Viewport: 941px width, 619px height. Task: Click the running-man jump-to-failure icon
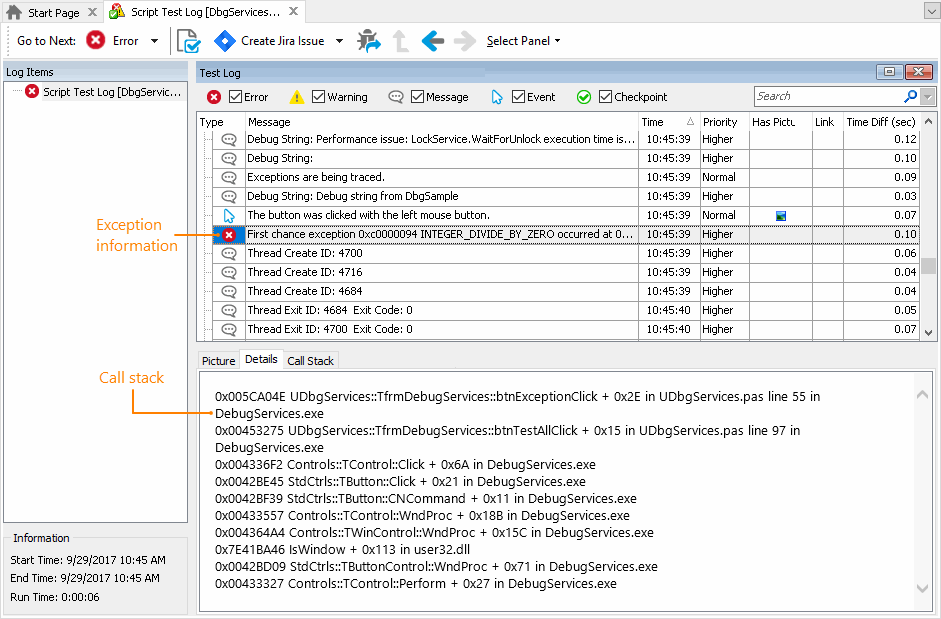368,41
